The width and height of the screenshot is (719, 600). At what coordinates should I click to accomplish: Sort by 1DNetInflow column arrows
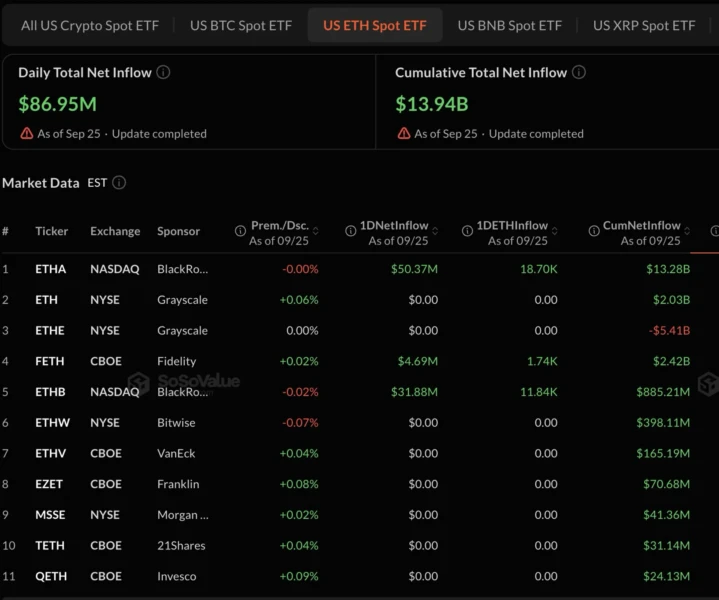coord(435,231)
